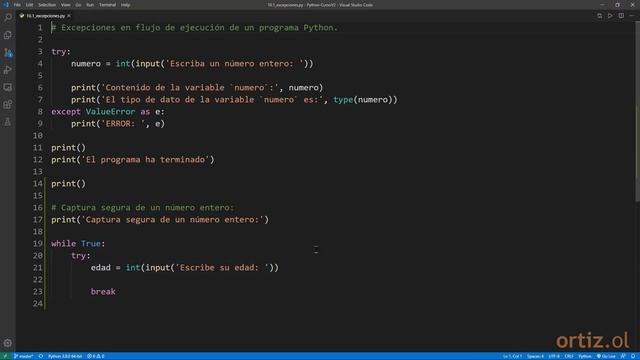The width and height of the screenshot is (640, 360).
Task: Click the 'break' keyword on line 23
Action: (103, 291)
